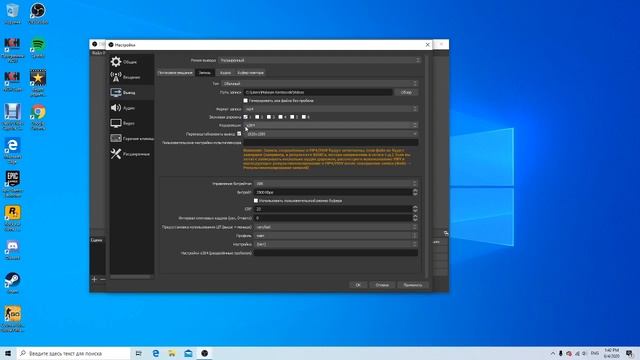
Task: Open the Hotkeys keyboard settings section
Action: tap(131, 139)
